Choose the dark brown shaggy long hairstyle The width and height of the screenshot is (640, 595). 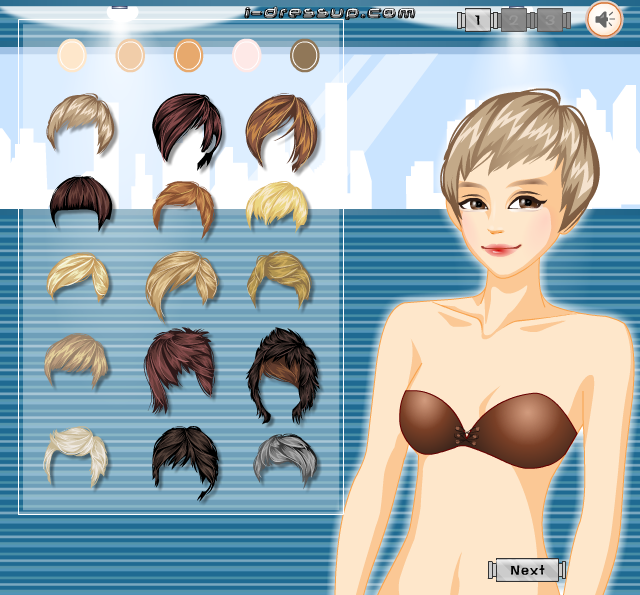pos(283,375)
